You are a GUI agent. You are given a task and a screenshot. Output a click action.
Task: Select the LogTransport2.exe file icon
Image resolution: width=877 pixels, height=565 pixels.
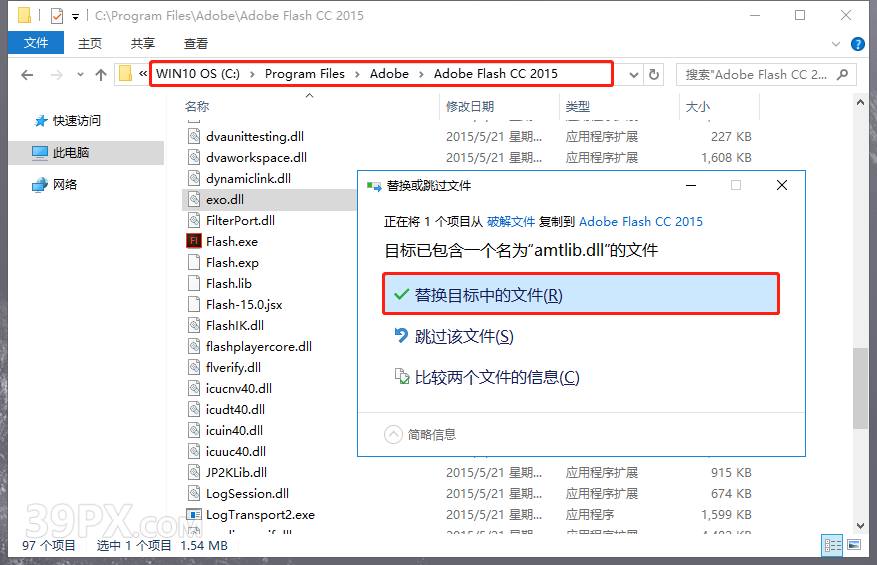coord(194,514)
